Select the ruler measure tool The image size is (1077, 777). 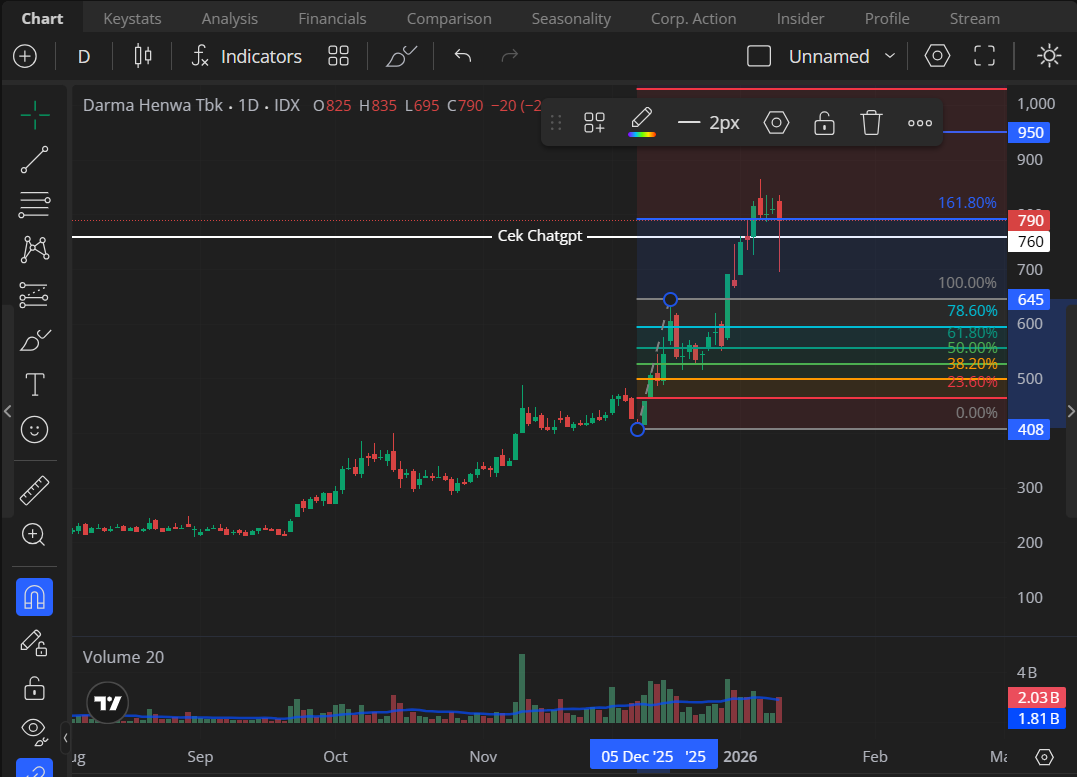(34, 491)
